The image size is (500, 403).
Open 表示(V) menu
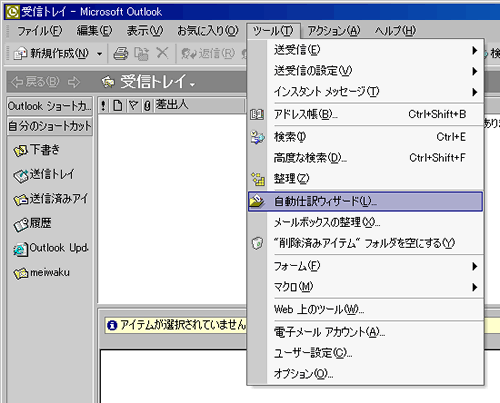point(145,31)
